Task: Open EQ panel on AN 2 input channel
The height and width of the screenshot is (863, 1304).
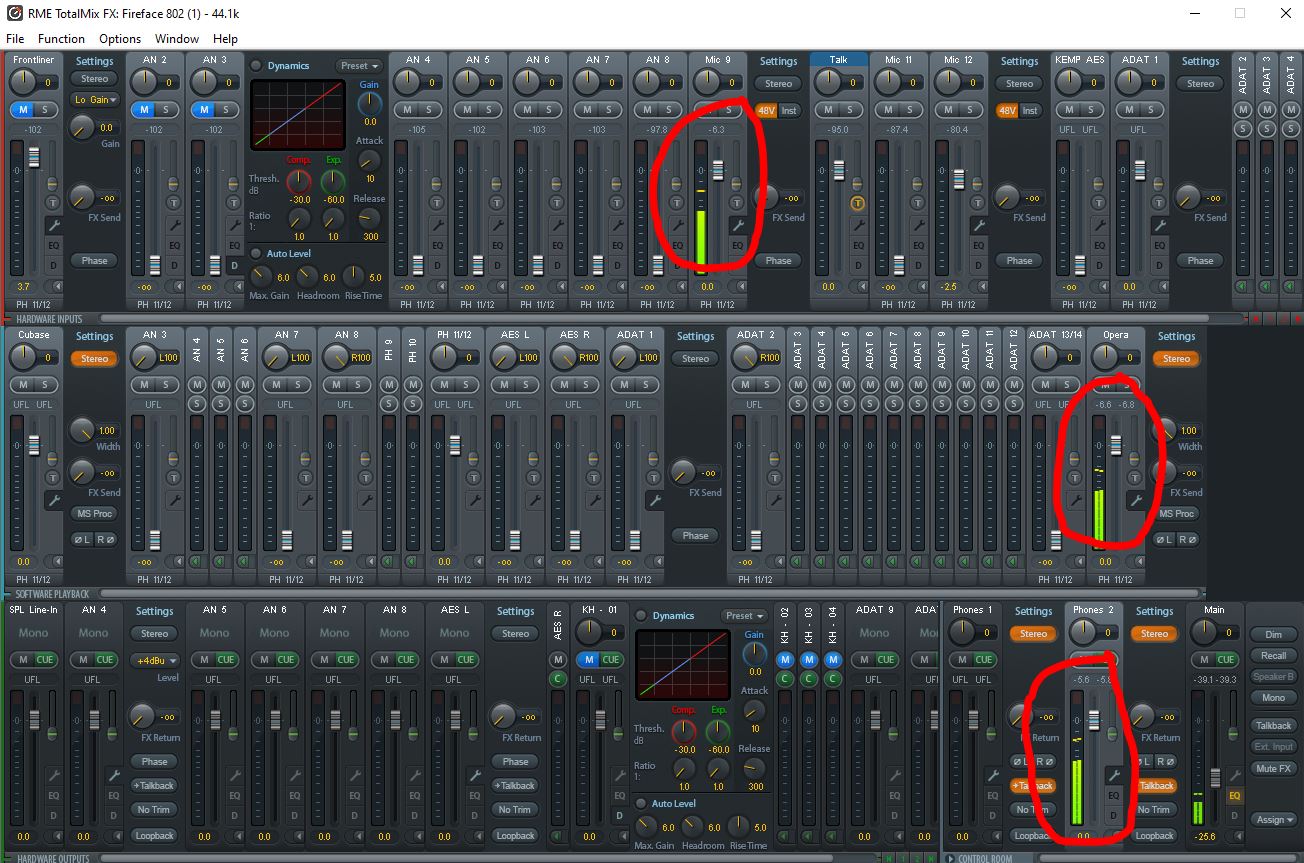Action: (174, 245)
